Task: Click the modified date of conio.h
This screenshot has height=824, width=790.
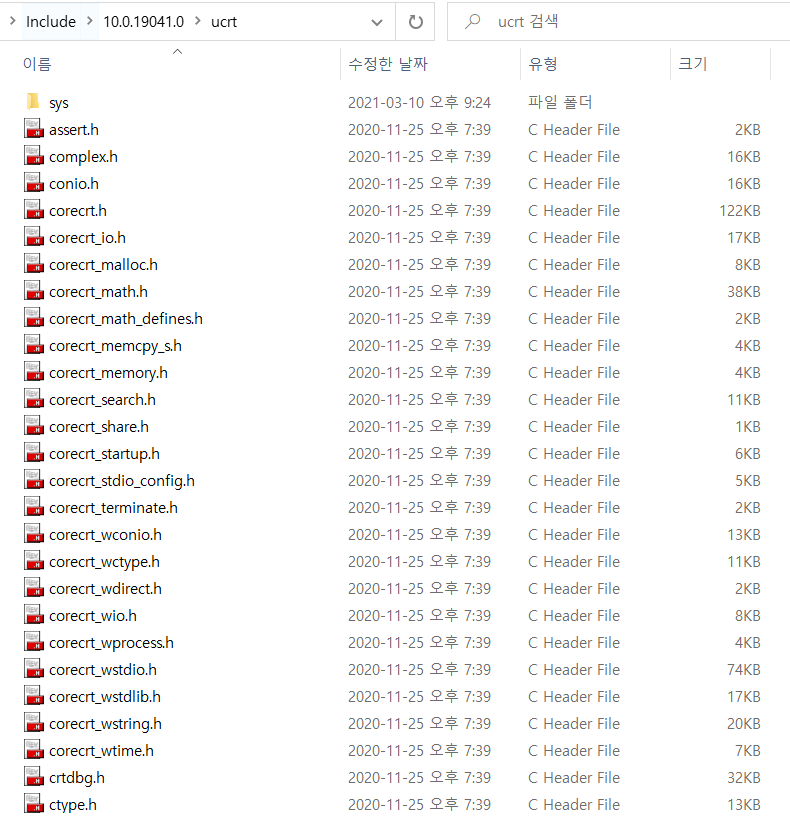Action: coord(419,183)
